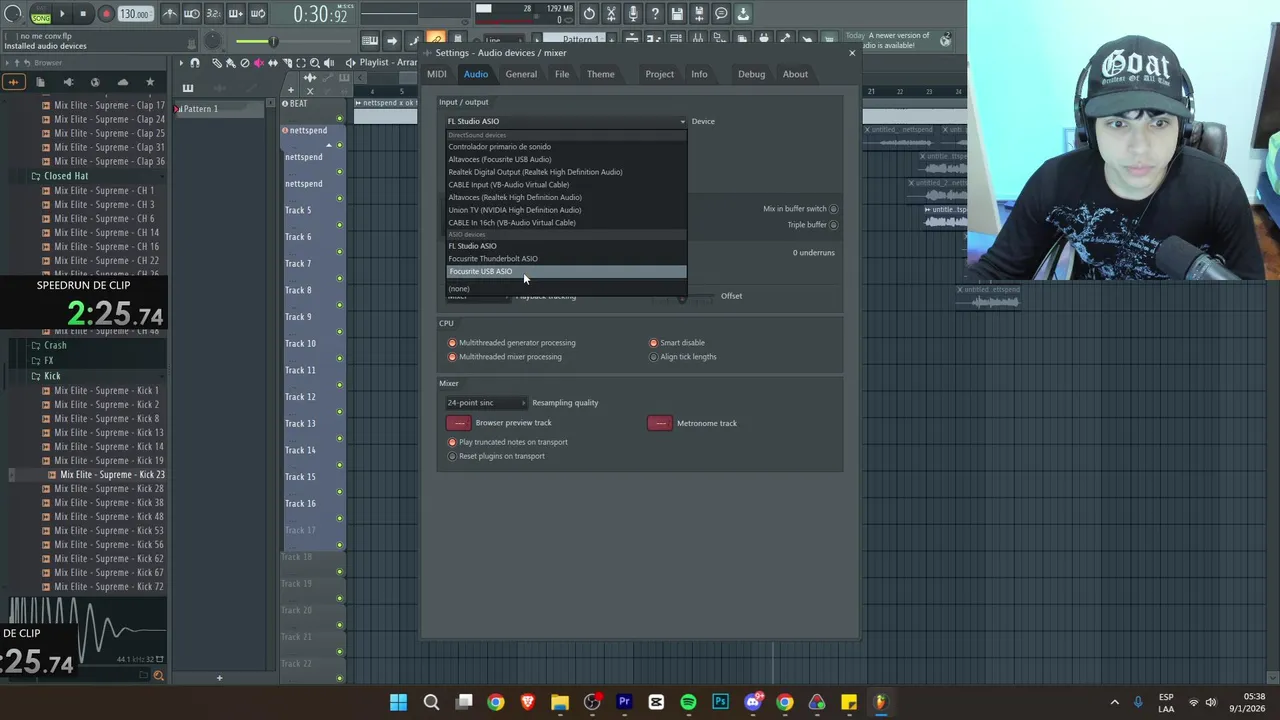Click the Metronome track selector
This screenshot has width=1280, height=720.
[660, 423]
